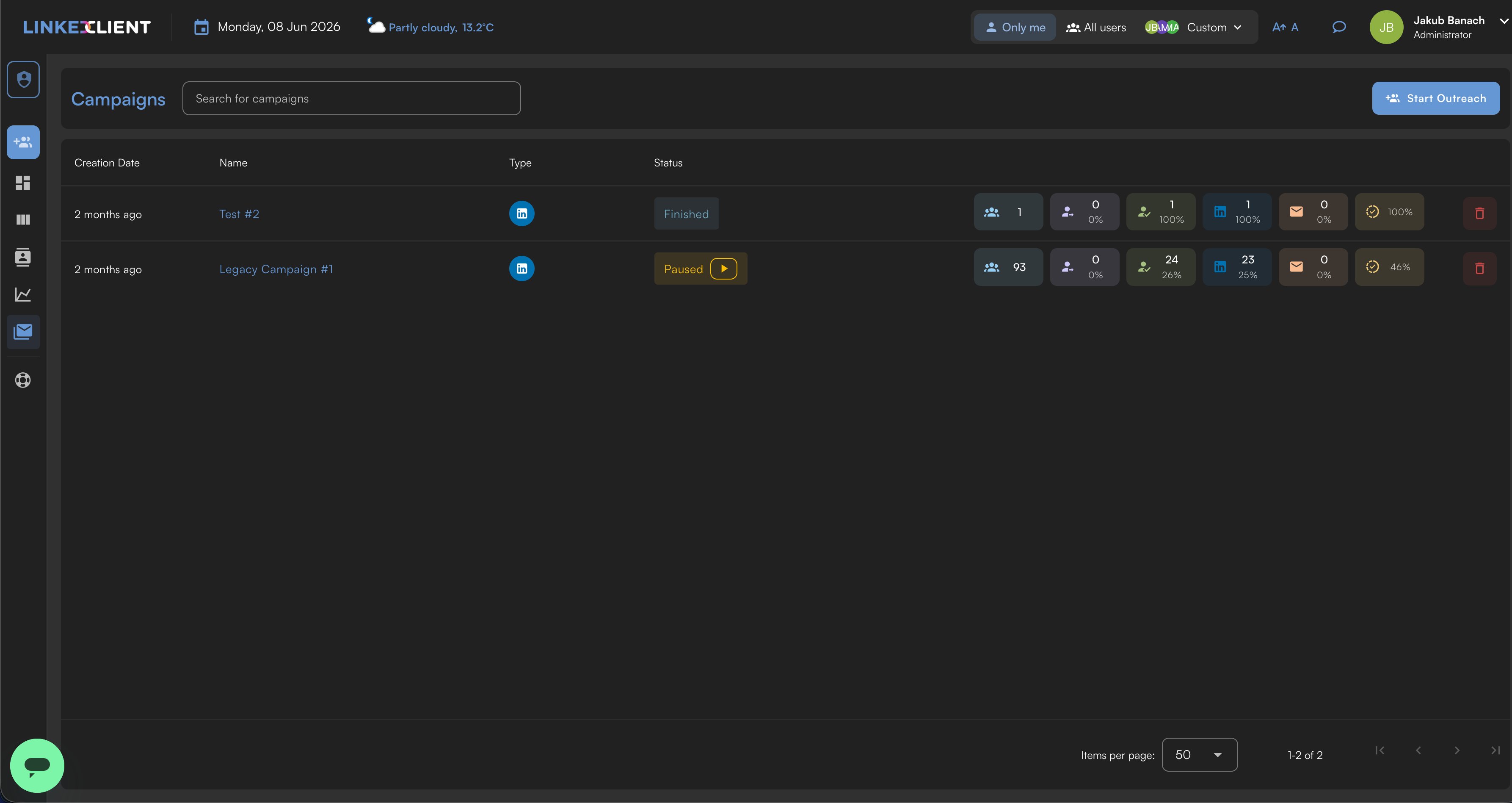Screen dimensions: 1512x803
Task: Go to the last page
Action: 1495,750
